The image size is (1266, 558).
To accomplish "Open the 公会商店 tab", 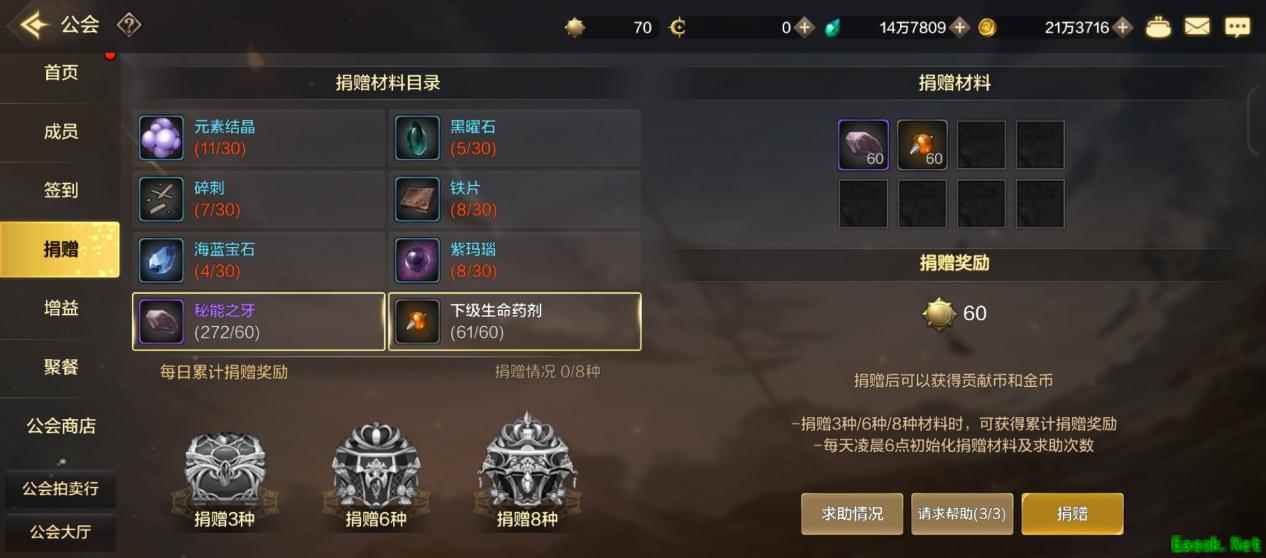I will tap(60, 426).
